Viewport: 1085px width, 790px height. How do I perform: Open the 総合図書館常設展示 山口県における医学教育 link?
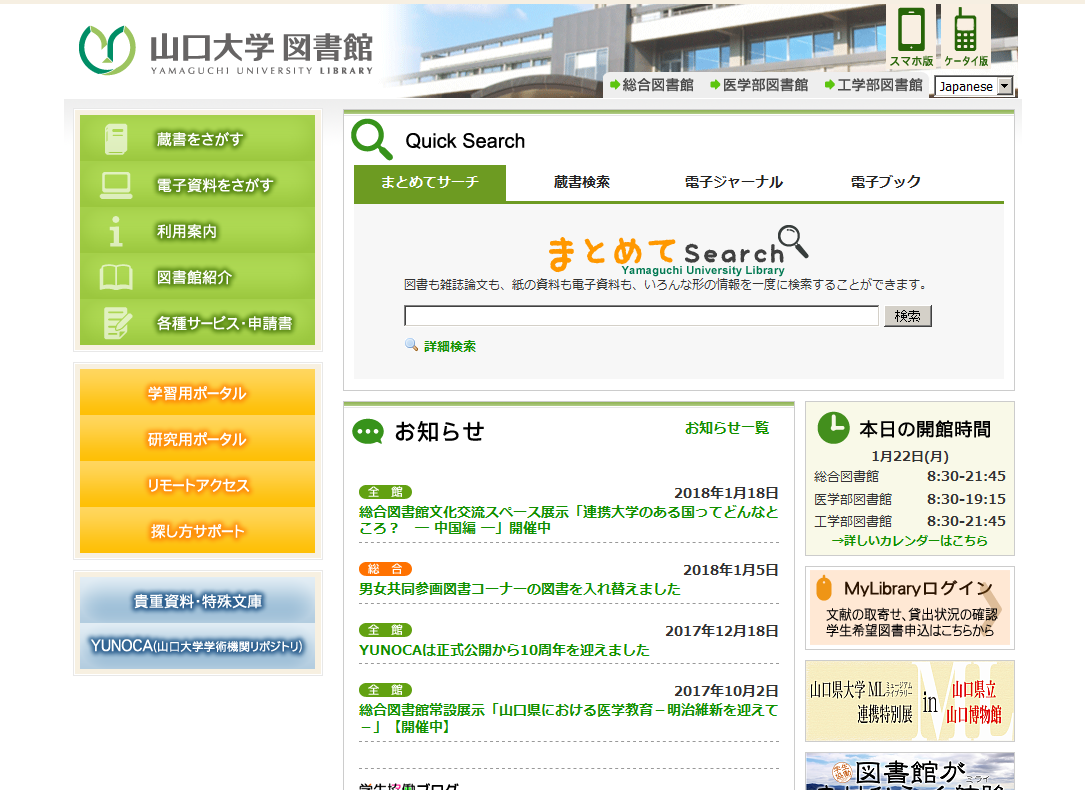[x=569, y=718]
